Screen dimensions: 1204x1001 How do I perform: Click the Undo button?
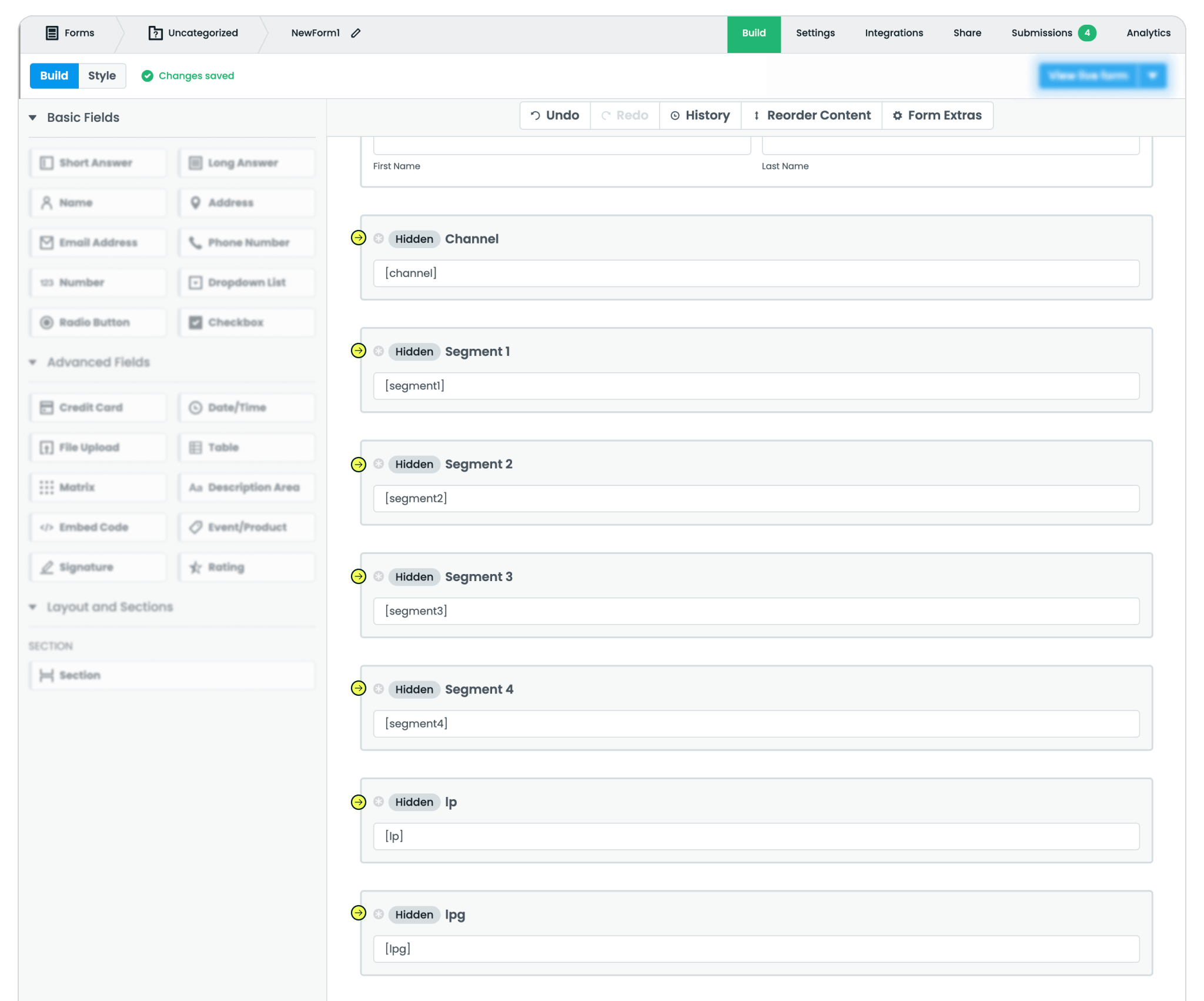555,115
